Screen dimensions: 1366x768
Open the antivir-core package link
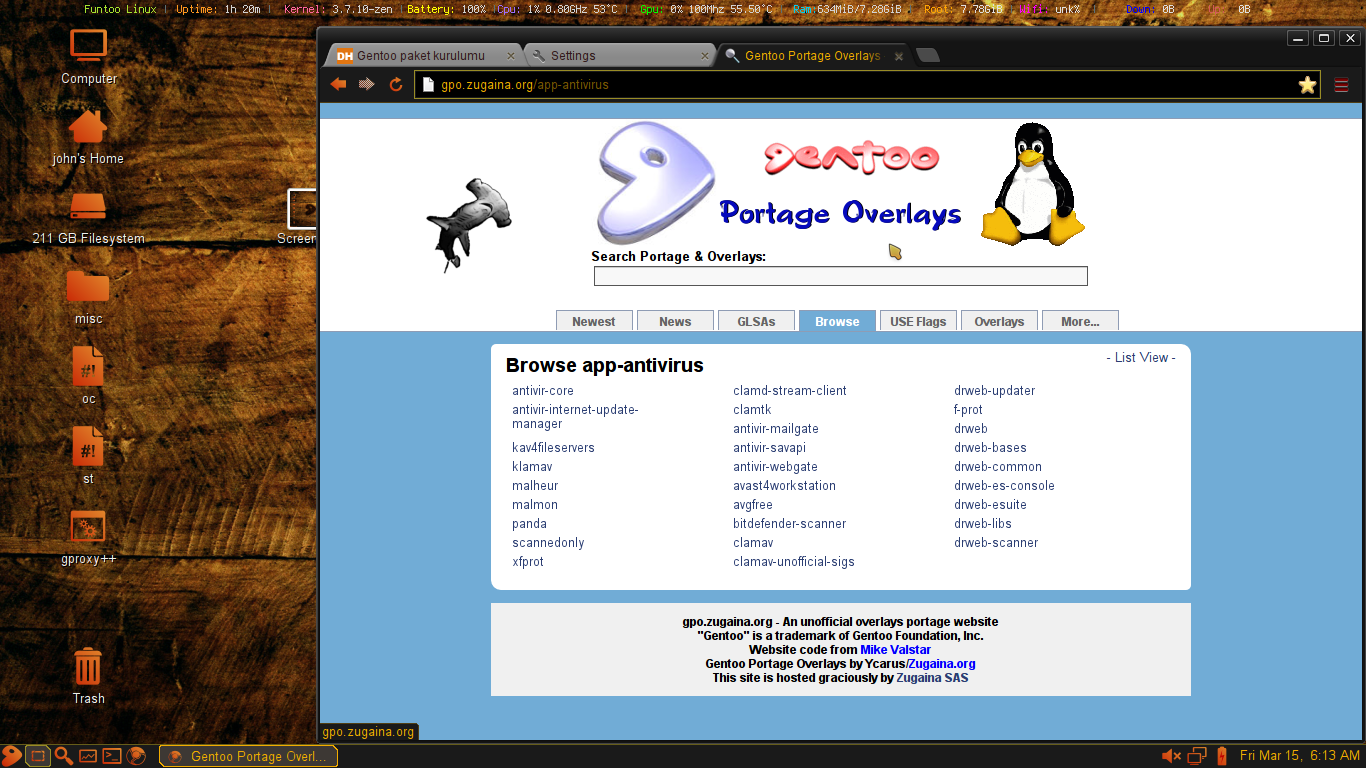pyautogui.click(x=543, y=391)
